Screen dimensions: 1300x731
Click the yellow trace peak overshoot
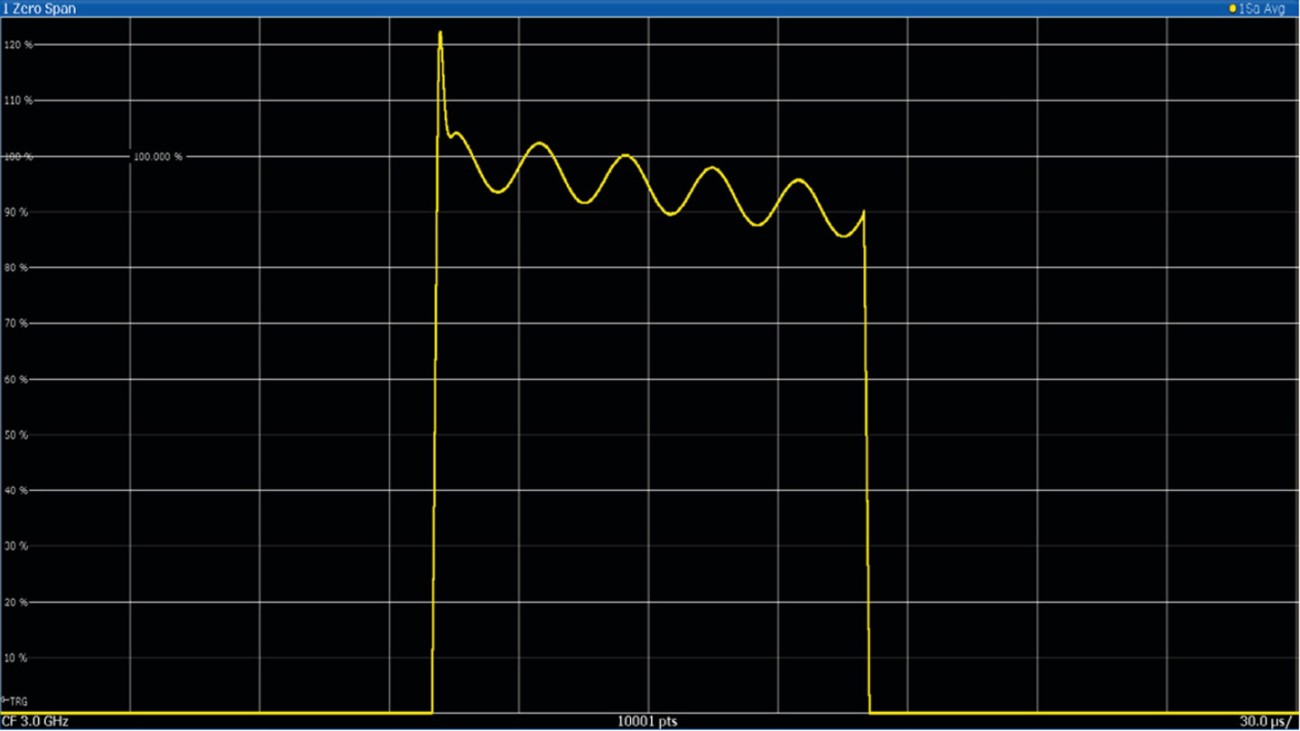(440, 33)
